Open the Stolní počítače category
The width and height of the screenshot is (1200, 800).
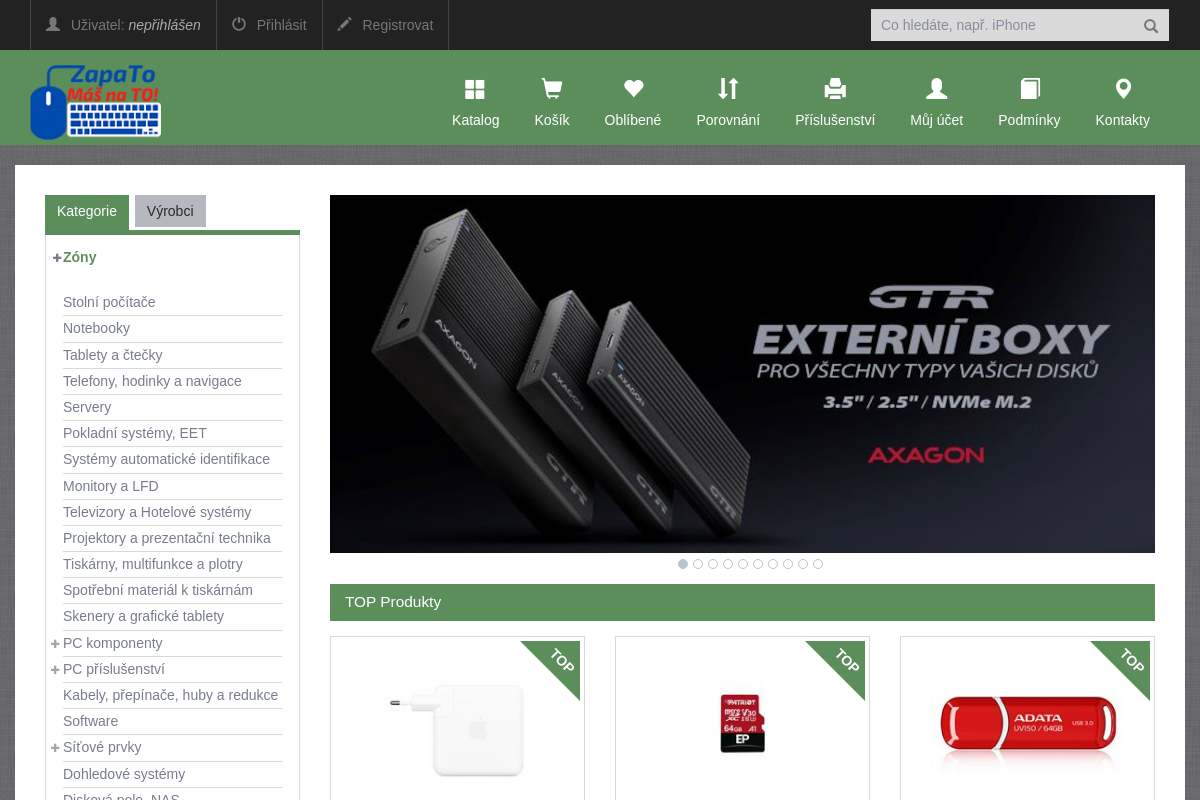click(x=109, y=302)
